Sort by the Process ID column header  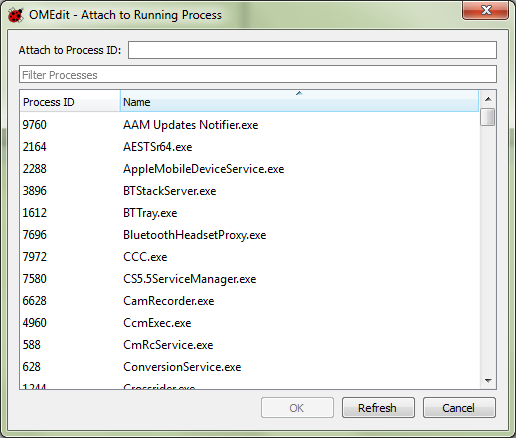coord(70,101)
